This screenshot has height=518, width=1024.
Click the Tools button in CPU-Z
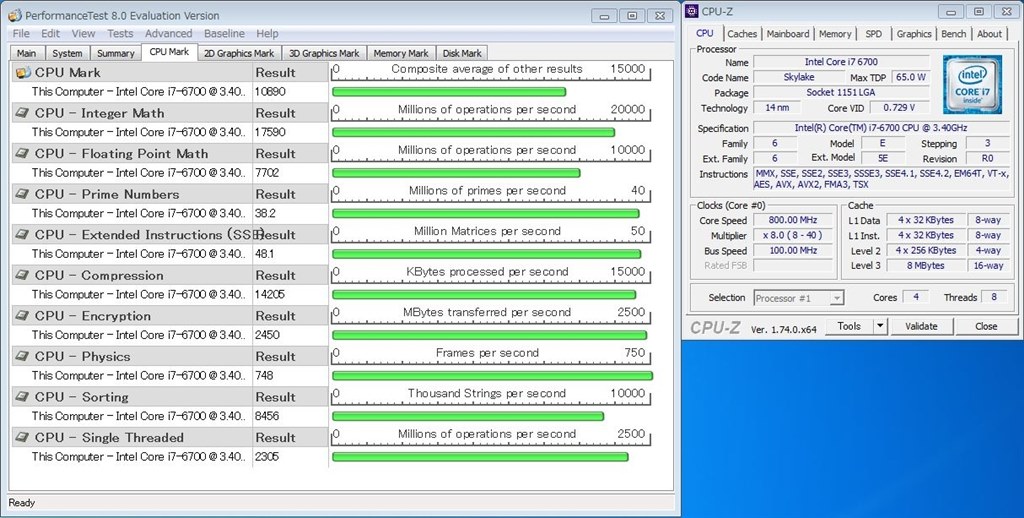[849, 326]
